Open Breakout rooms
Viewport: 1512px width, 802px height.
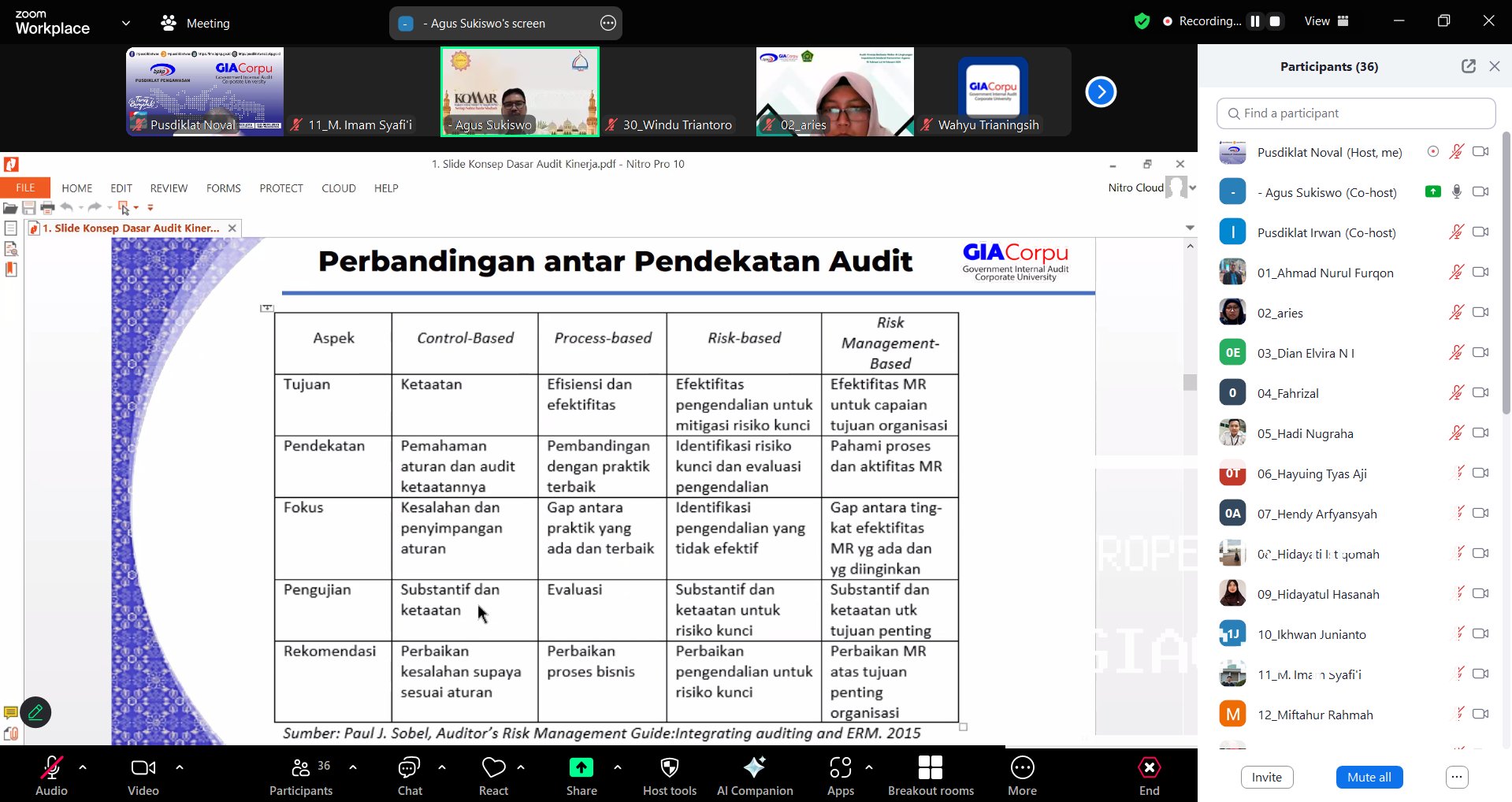tap(930, 768)
